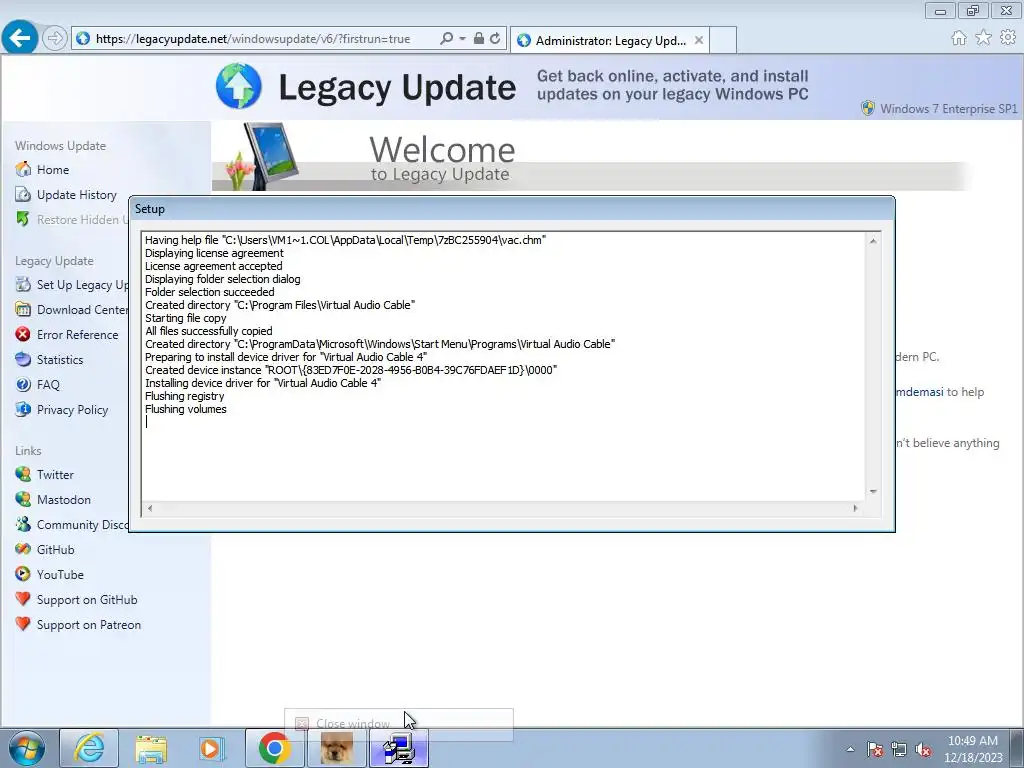Open Error Reference link
The height and width of the screenshot is (768, 1024).
[77, 334]
